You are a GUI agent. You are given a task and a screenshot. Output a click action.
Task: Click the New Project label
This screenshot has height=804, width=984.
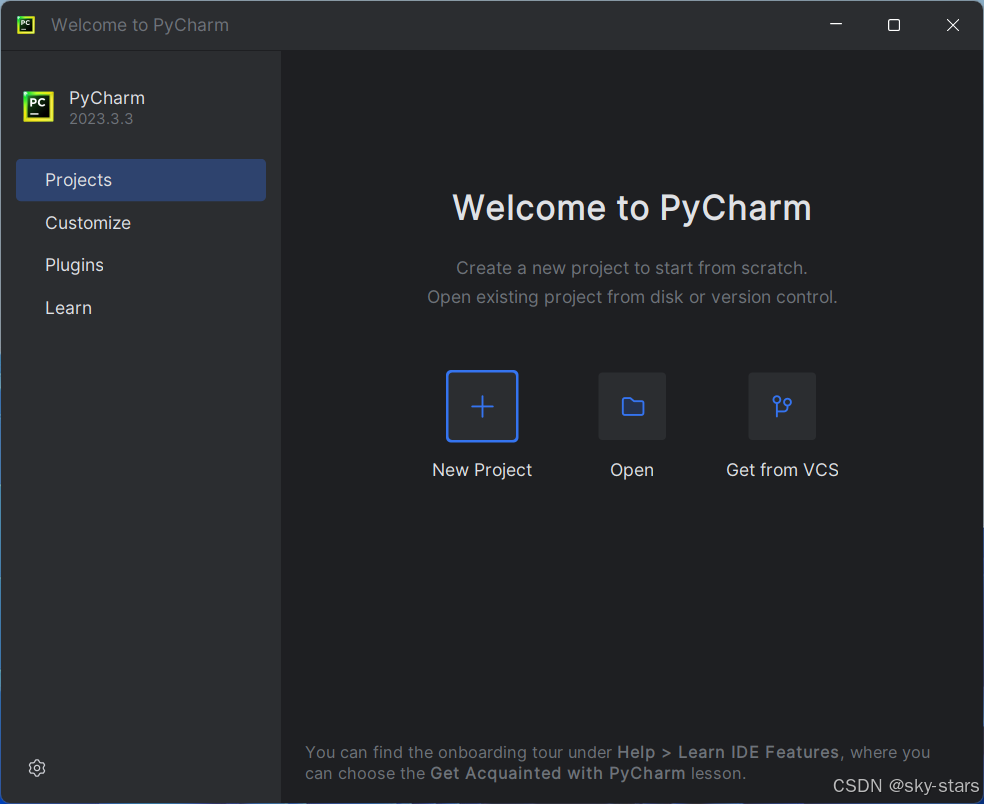coord(482,470)
